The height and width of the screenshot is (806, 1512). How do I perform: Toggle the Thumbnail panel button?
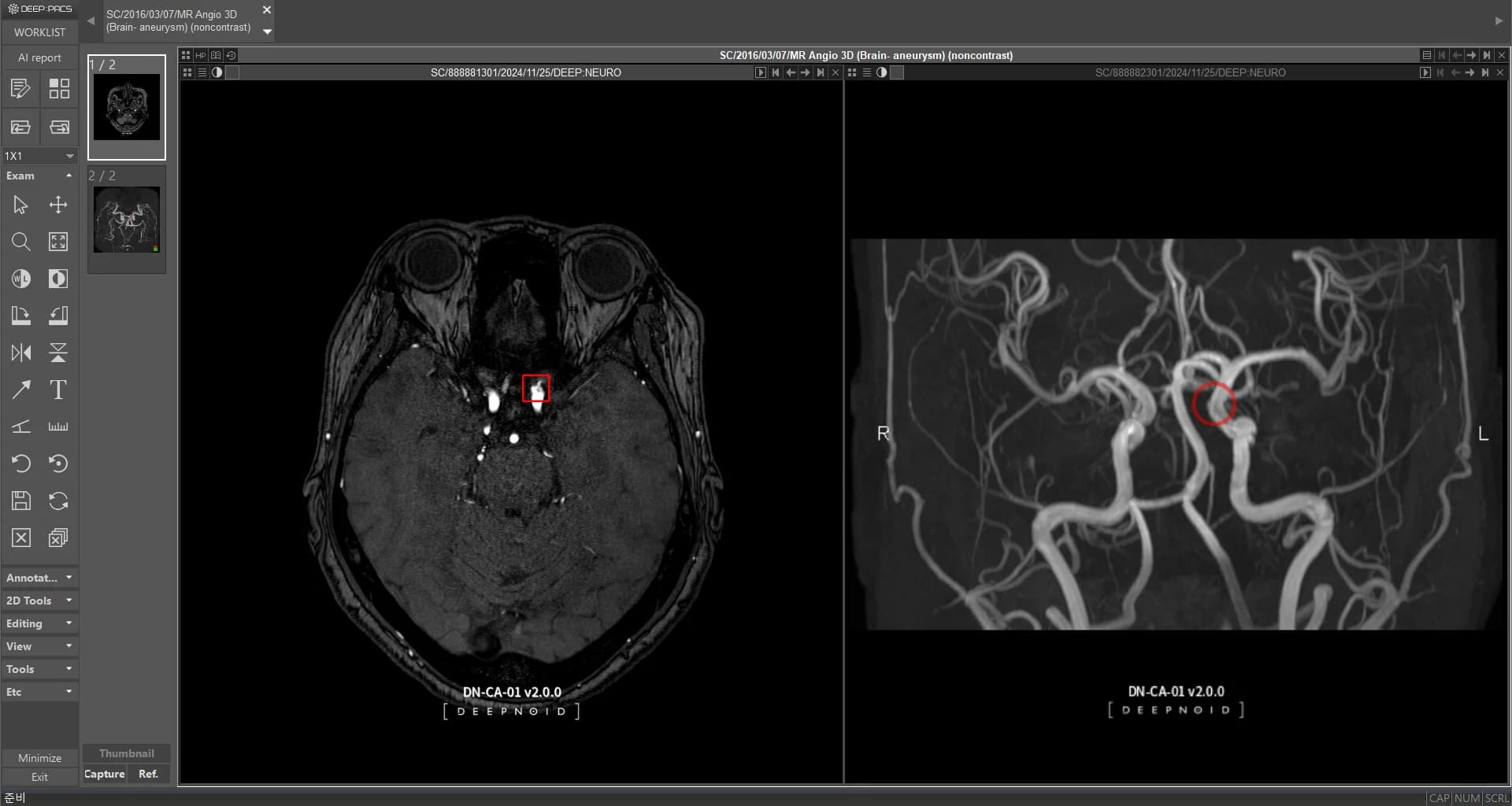127,753
